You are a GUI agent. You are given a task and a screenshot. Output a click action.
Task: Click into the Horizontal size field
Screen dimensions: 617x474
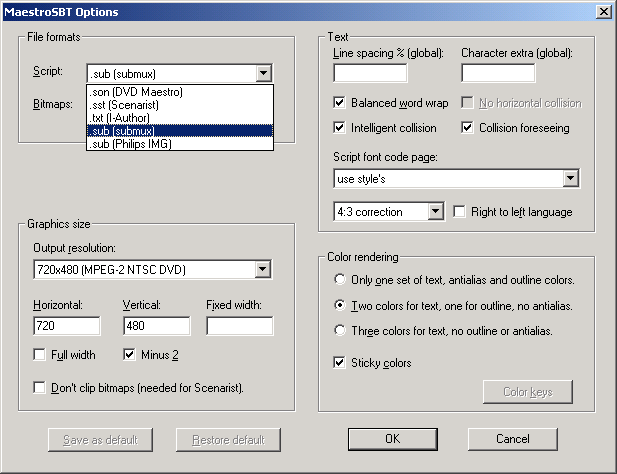(x=66, y=326)
